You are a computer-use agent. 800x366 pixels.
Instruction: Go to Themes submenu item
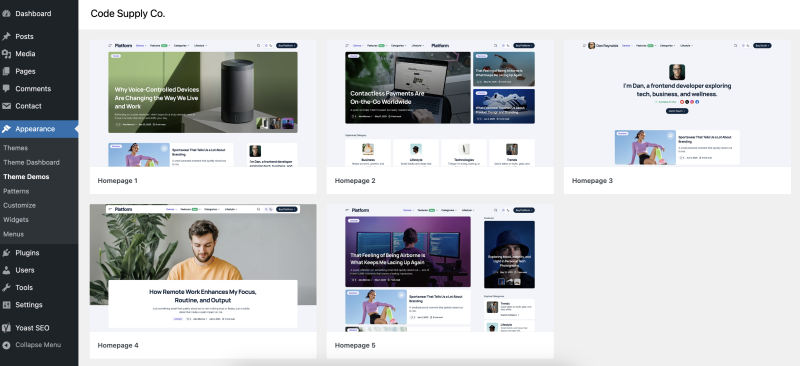click(16, 148)
